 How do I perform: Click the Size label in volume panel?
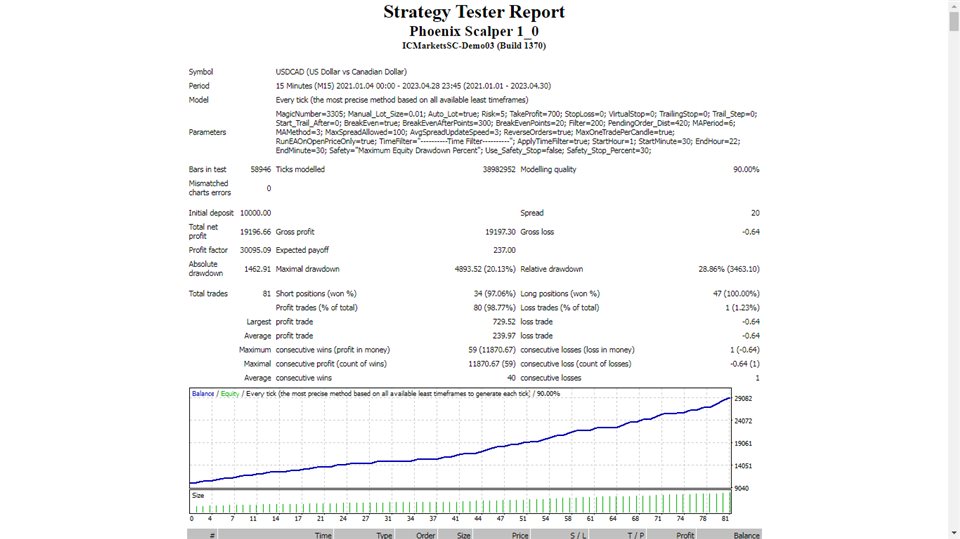tap(198, 494)
